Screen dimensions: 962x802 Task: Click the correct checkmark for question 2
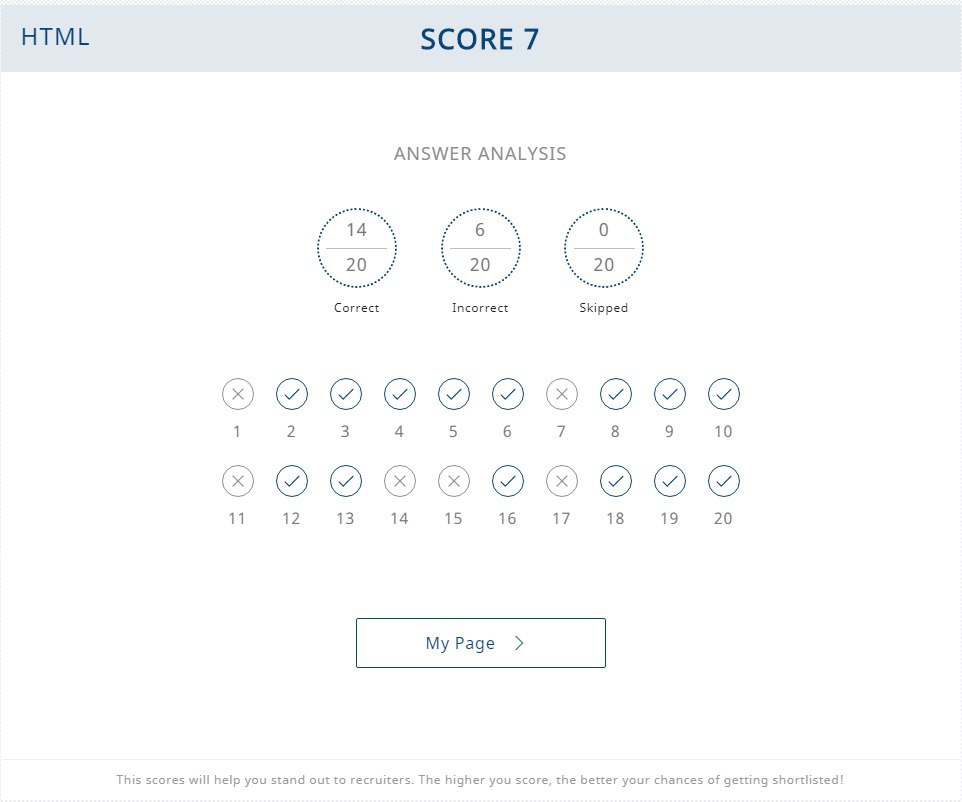(x=292, y=394)
